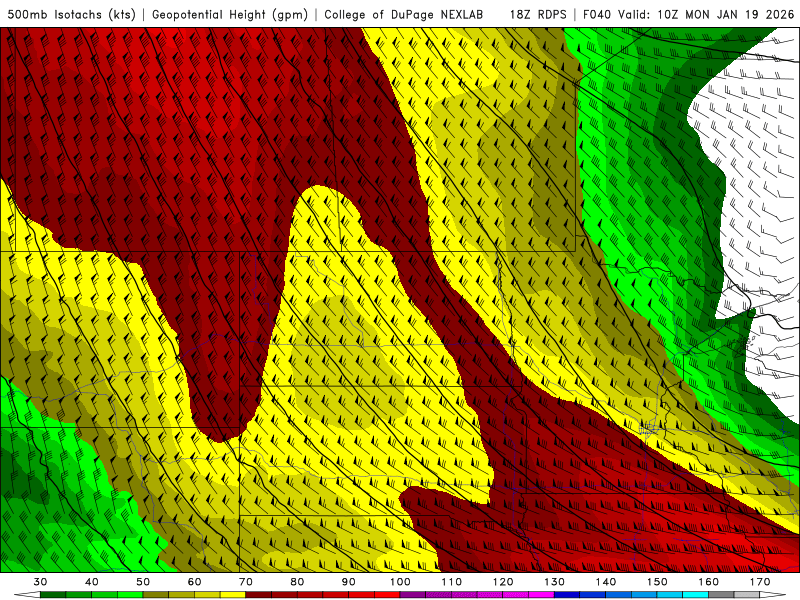
Task: Click the legend value 60
Action: coord(194,582)
